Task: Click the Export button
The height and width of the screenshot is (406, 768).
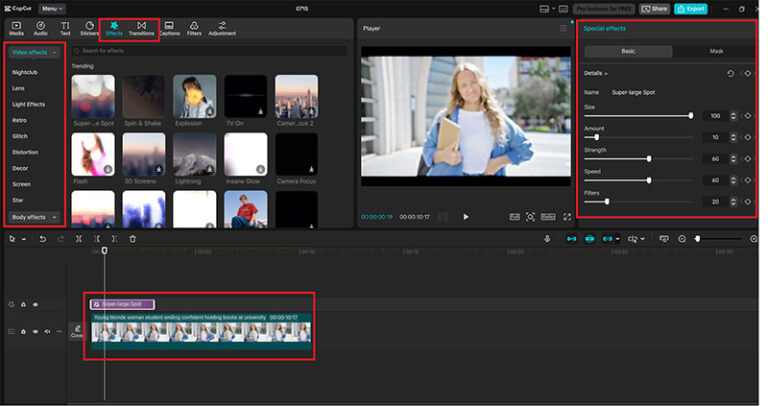Action: click(x=691, y=9)
